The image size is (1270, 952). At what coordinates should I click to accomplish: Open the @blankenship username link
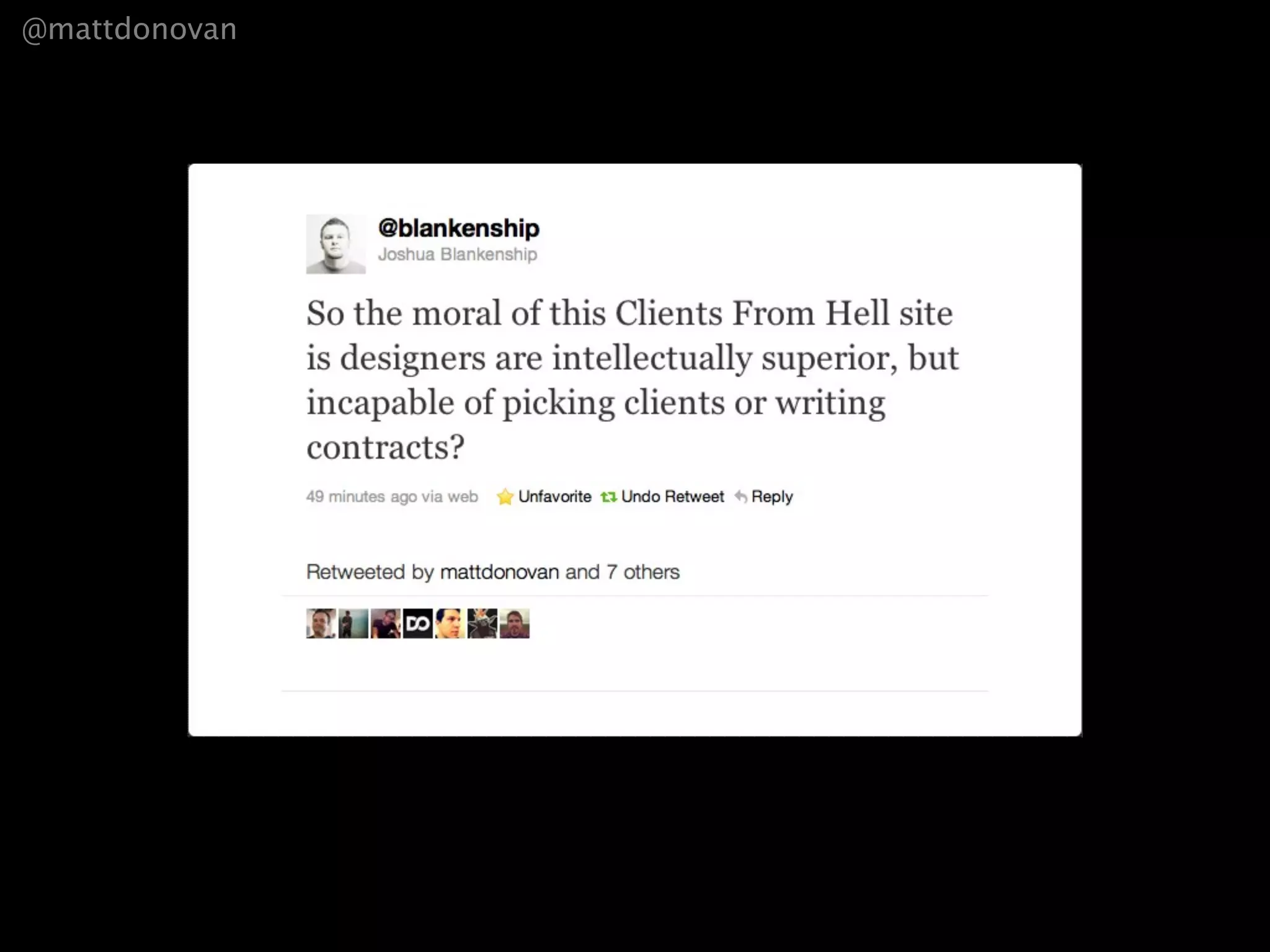click(x=459, y=228)
